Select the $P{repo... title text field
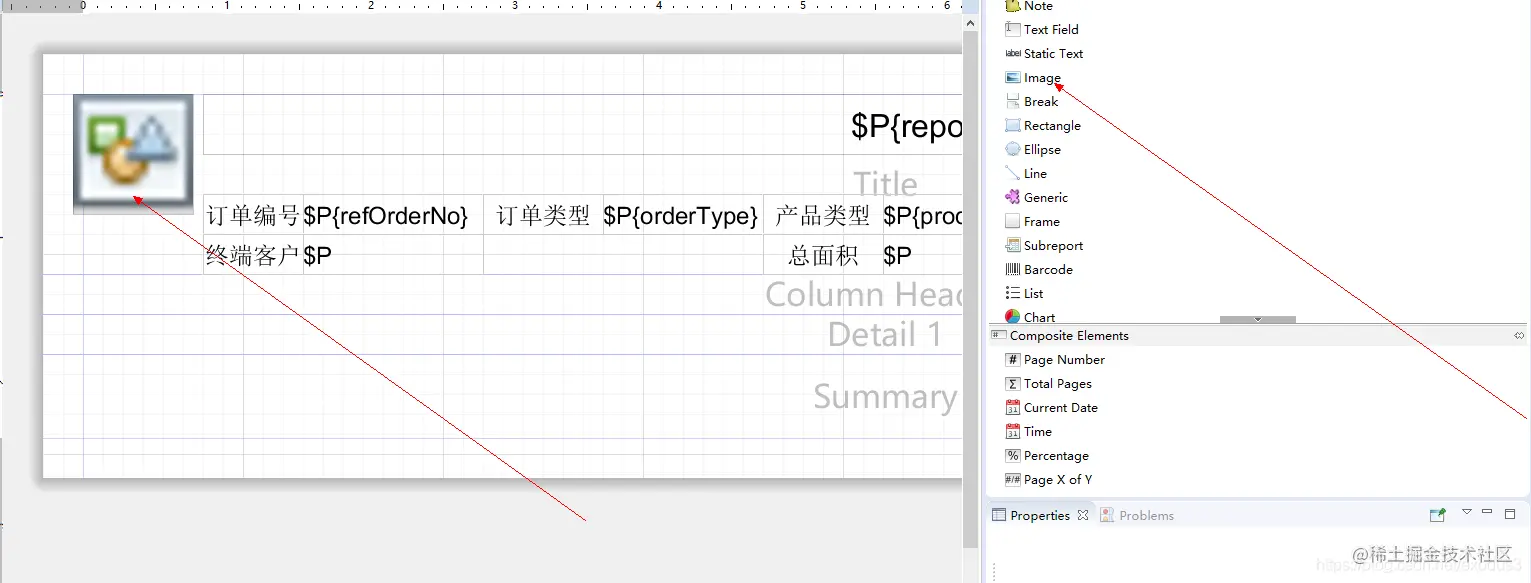Screen dimensions: 1531x583 coord(582,125)
